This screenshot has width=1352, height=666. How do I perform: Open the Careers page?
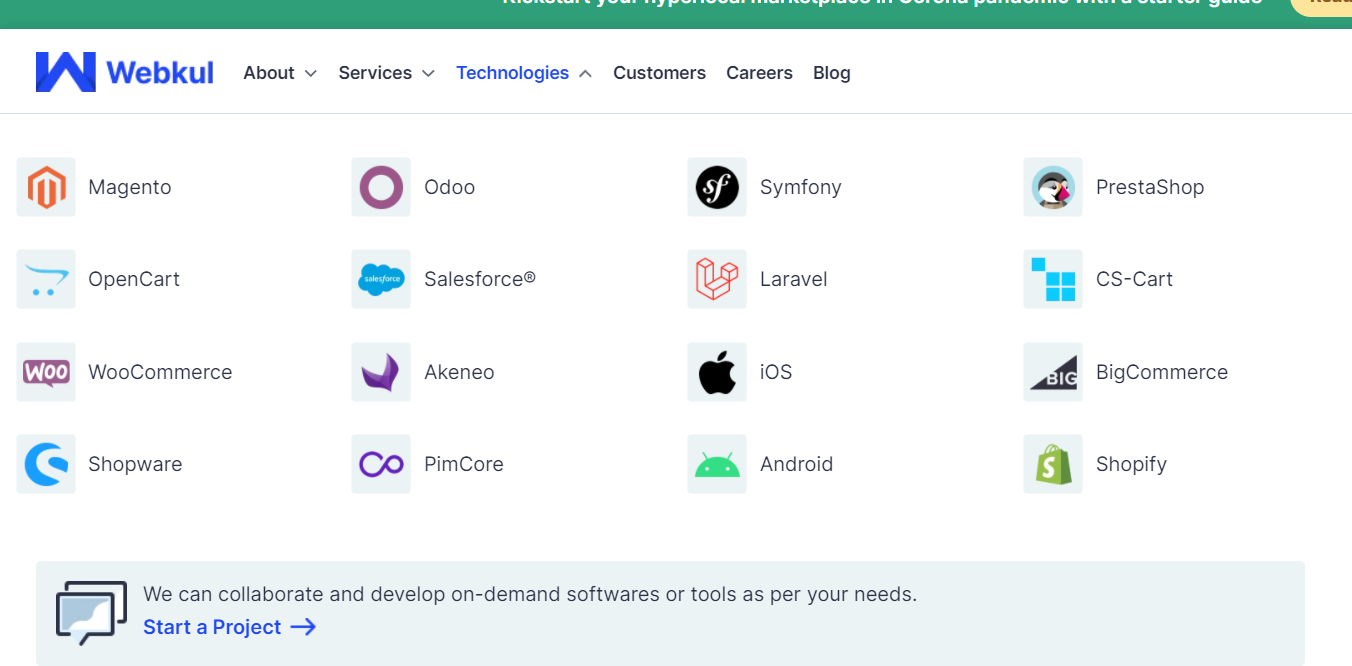[759, 73]
